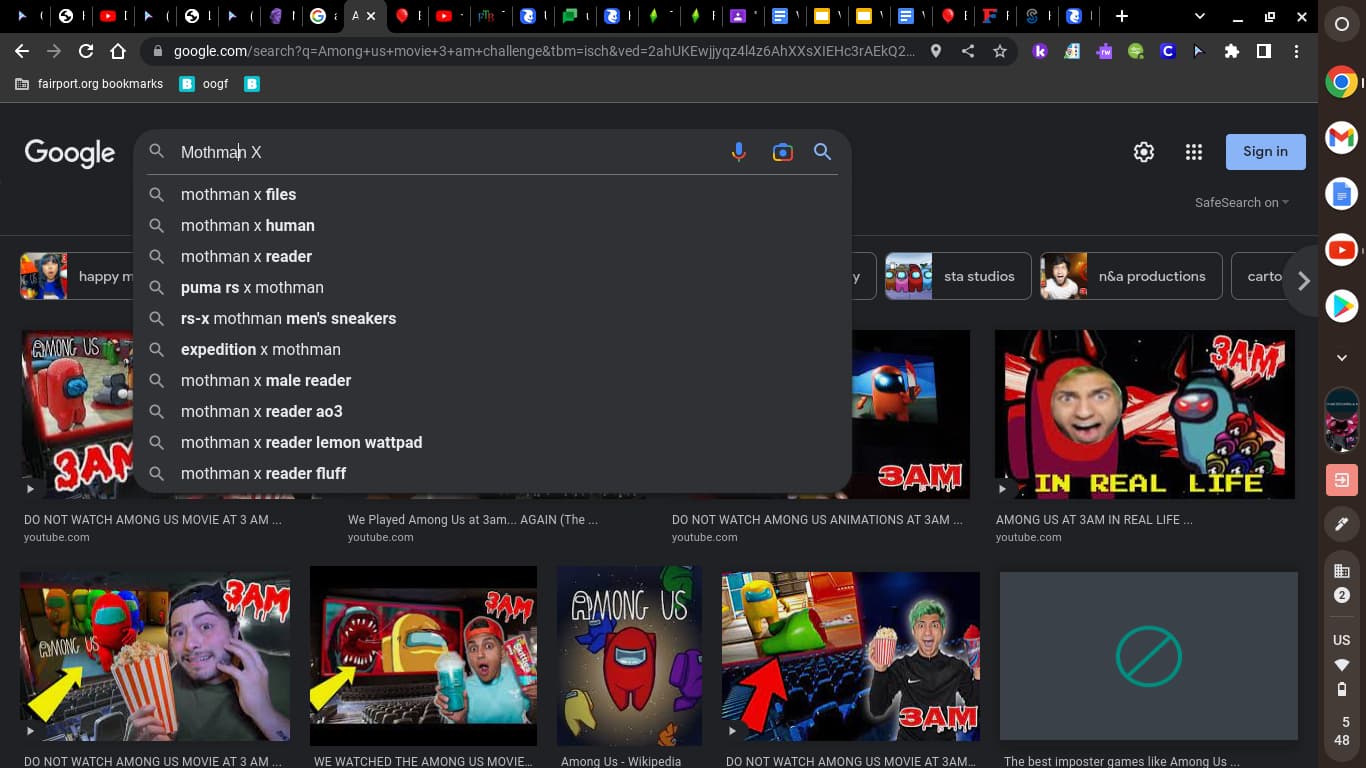1366x768 pixels.
Task: Open the Chrome three-dot menu
Action: [1297, 51]
